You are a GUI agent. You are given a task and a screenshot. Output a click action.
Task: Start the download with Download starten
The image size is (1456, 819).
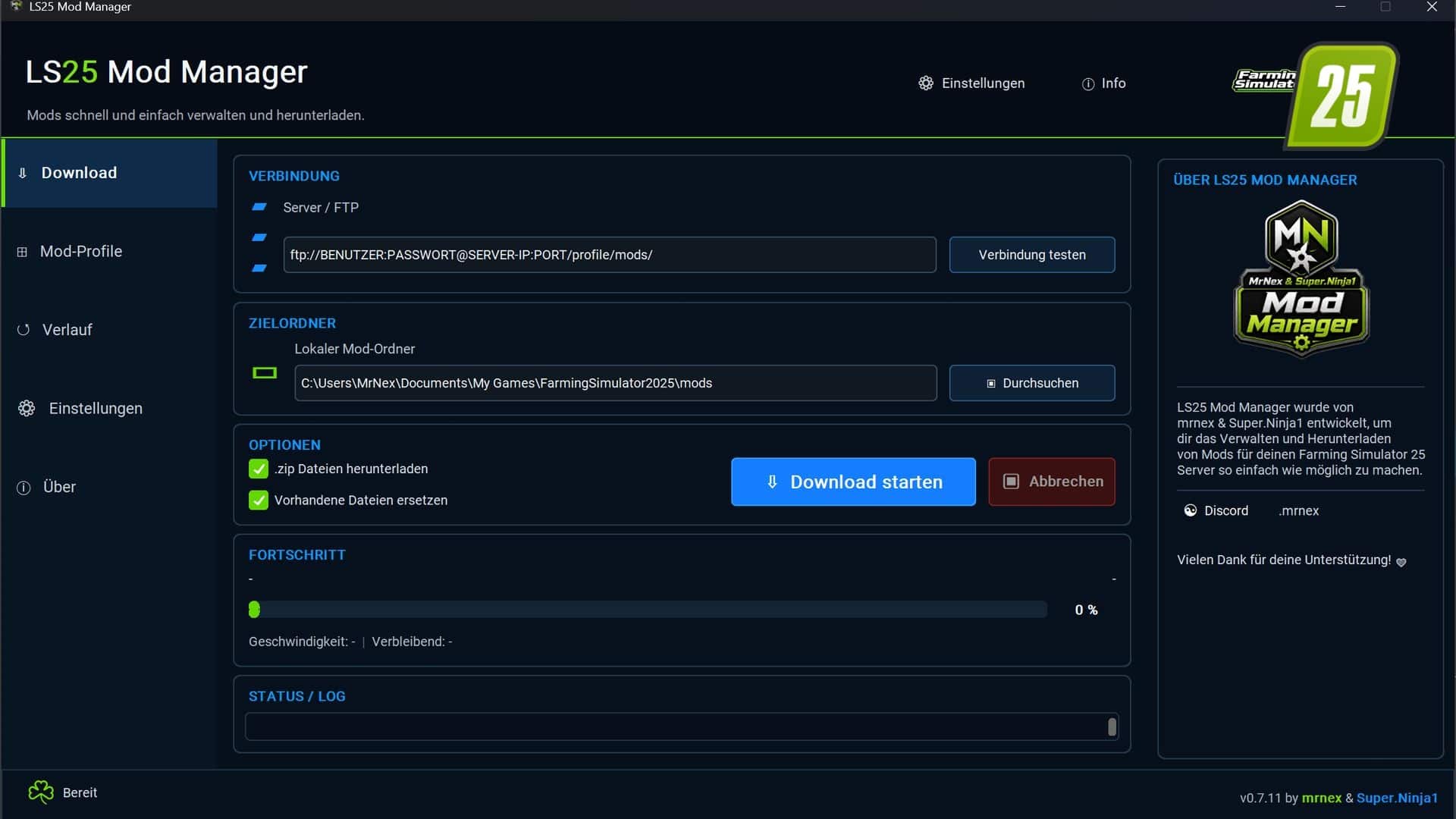click(853, 482)
